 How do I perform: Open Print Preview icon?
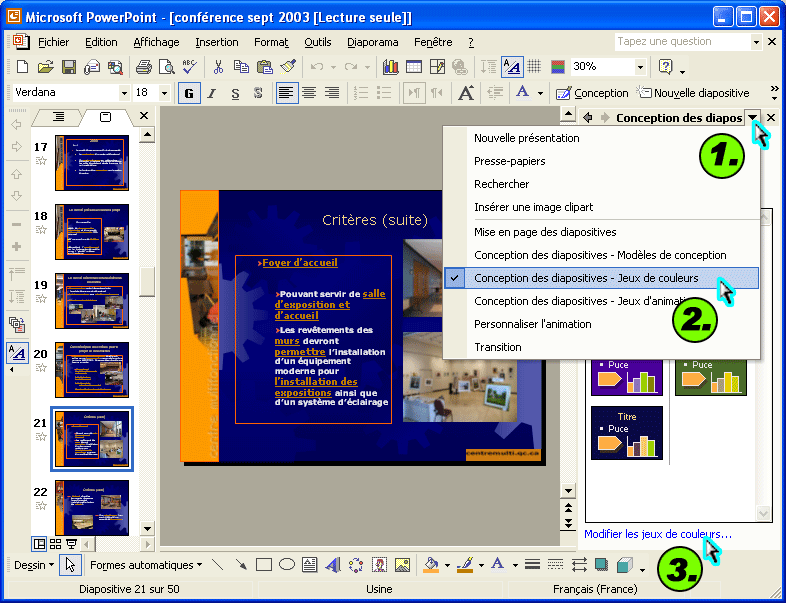point(166,67)
